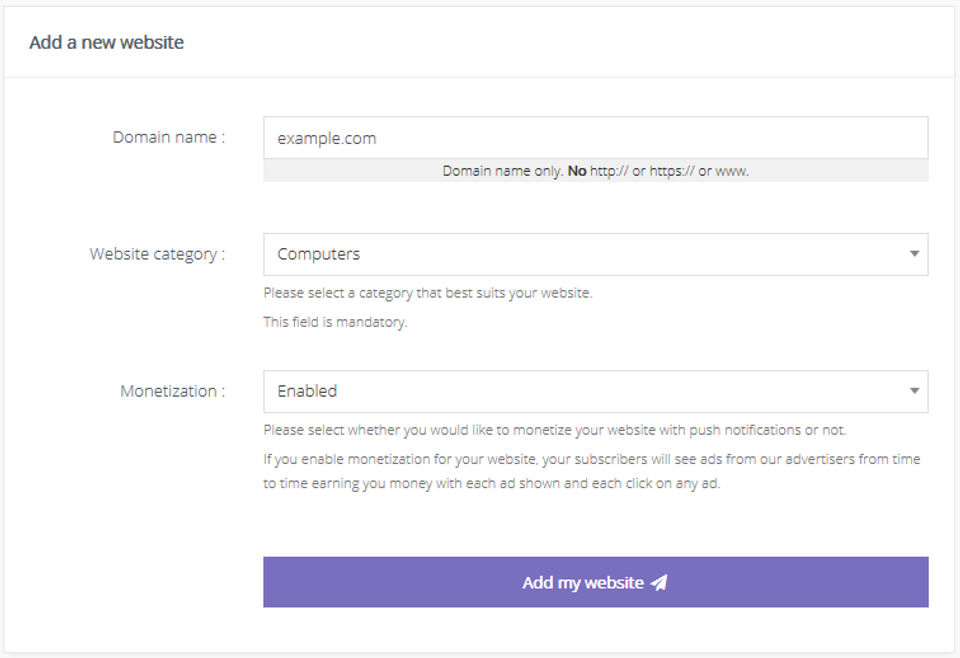Click the Website category dropdown arrow
This screenshot has height=658, width=960.
[x=914, y=254]
